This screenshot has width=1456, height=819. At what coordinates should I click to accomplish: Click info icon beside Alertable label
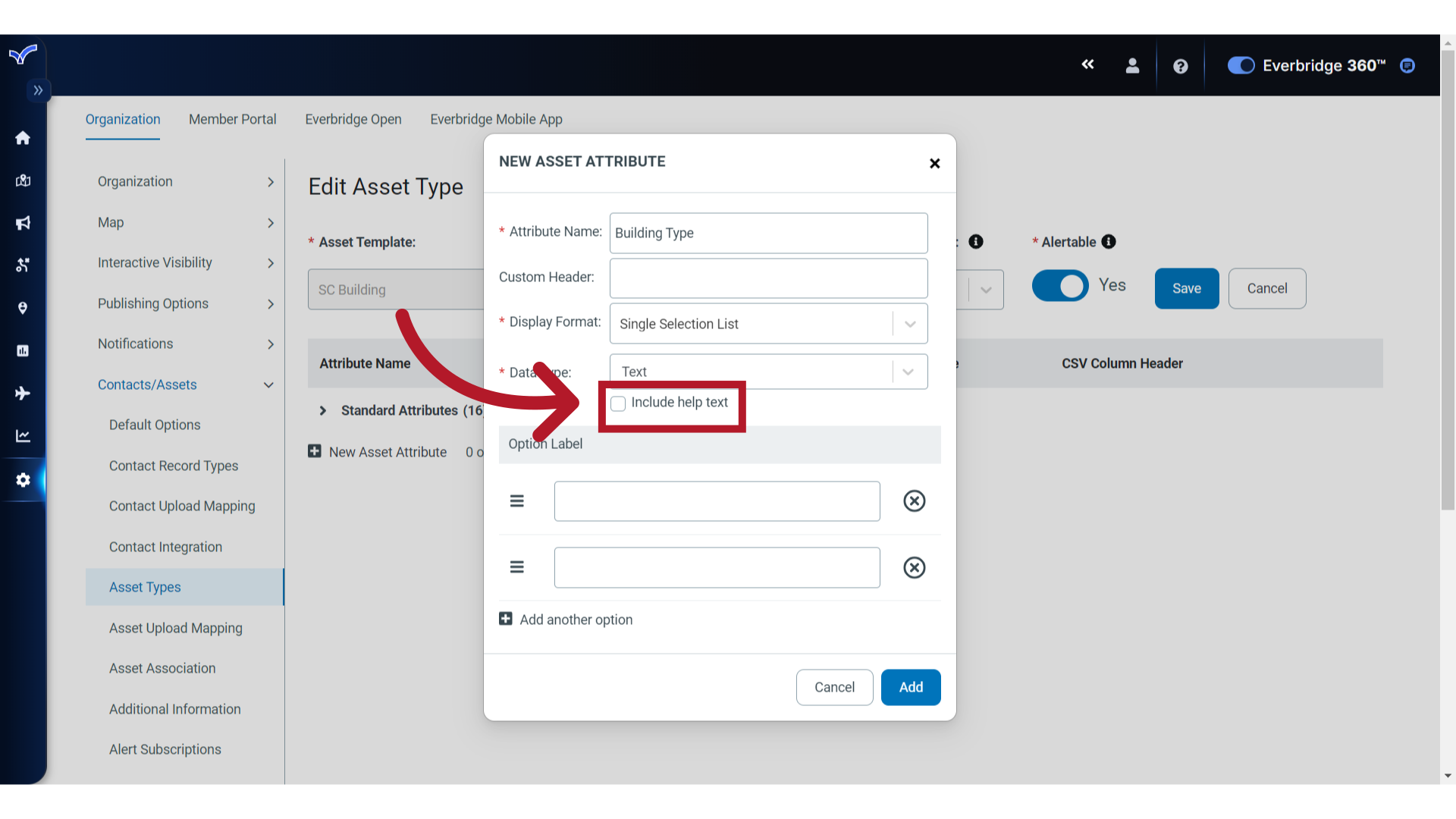coord(1109,242)
